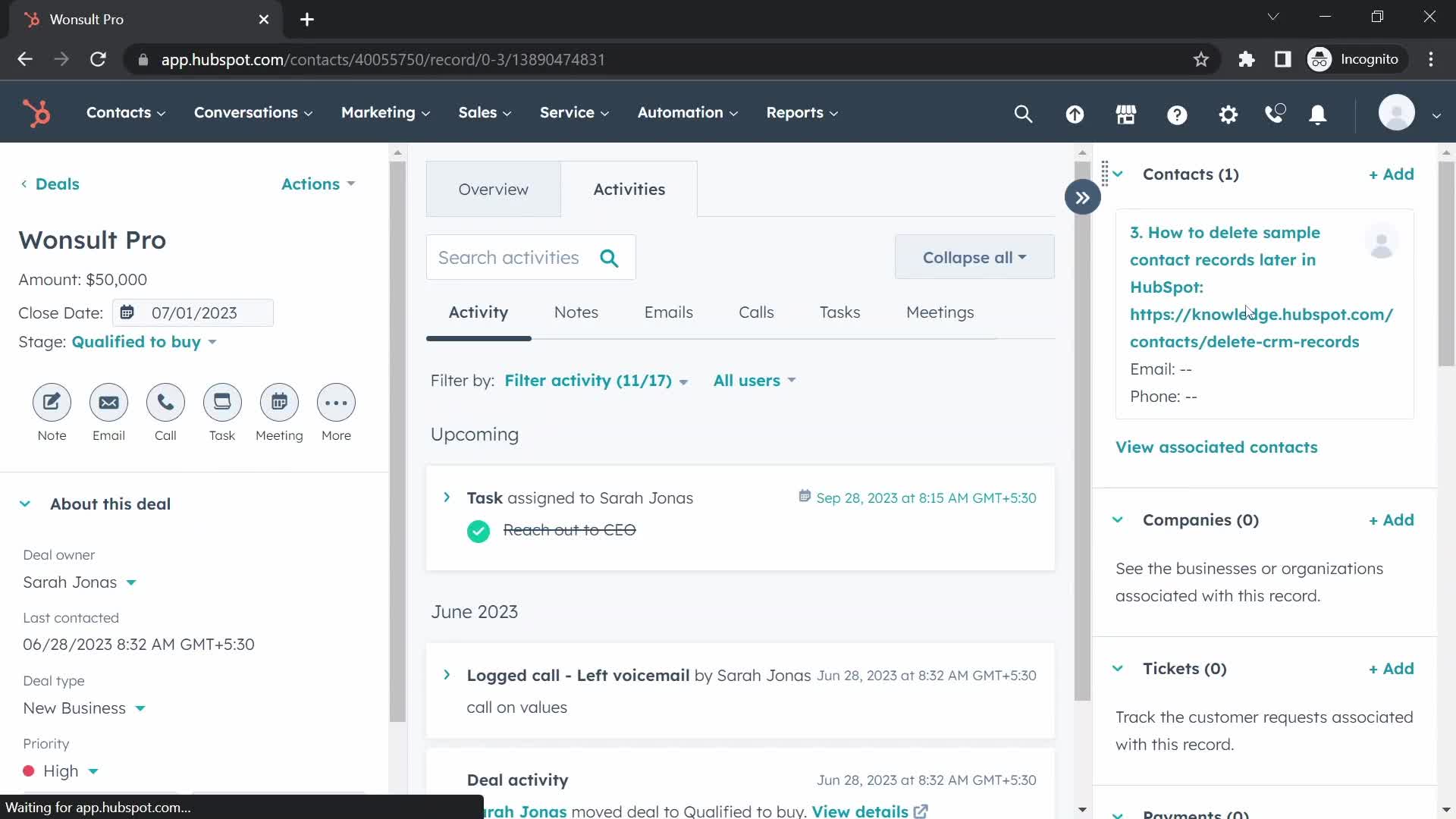
Task: Add a company with + Add in Companies
Action: [1391, 520]
